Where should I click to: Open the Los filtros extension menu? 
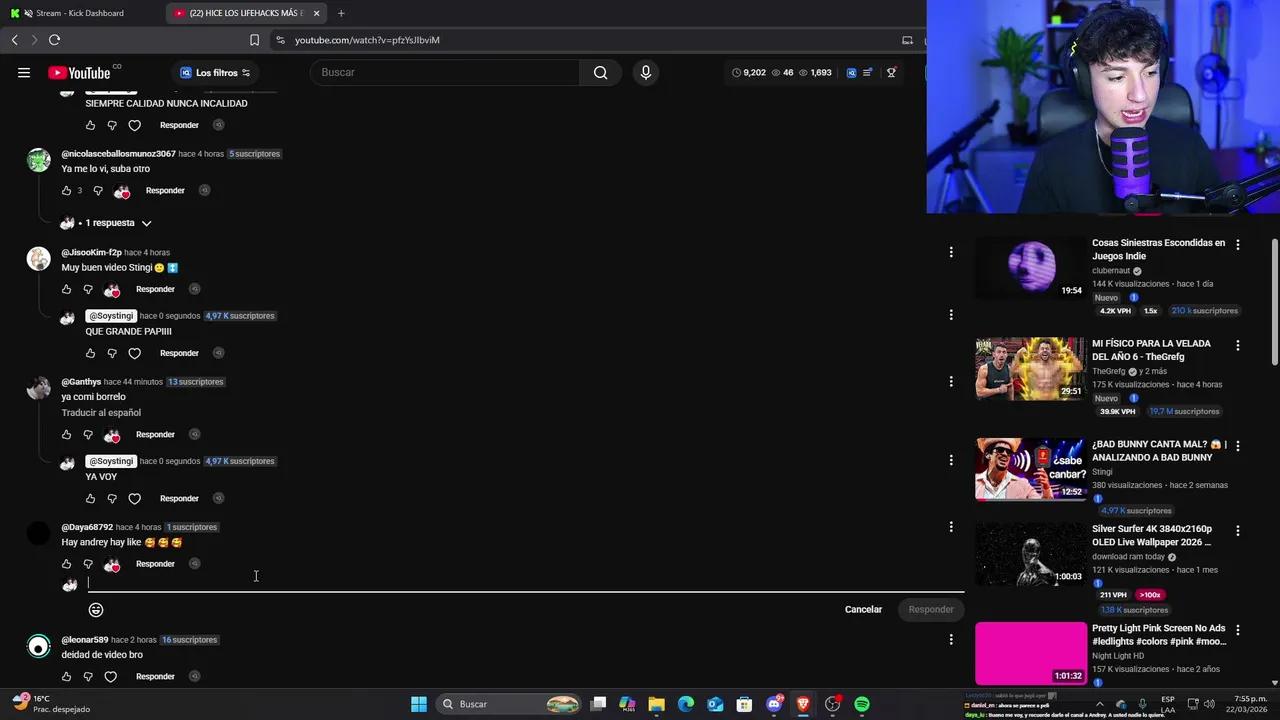214,72
